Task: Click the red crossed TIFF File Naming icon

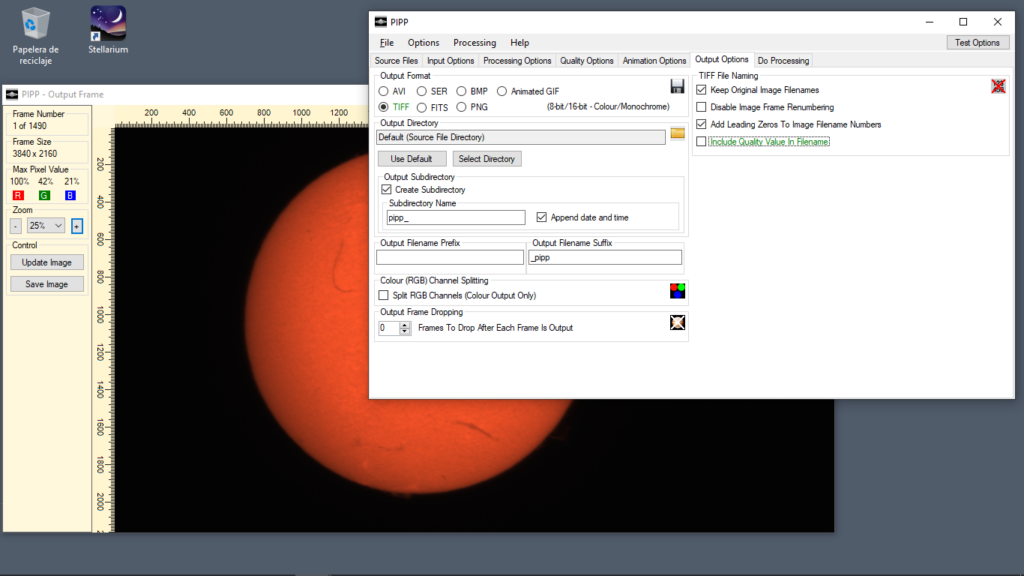Action: (x=998, y=86)
